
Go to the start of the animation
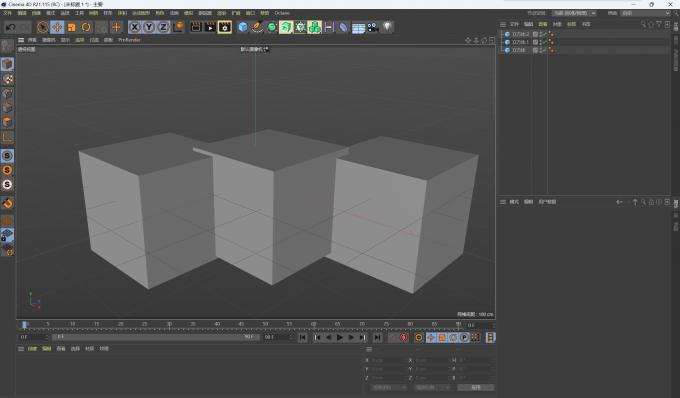(303, 337)
